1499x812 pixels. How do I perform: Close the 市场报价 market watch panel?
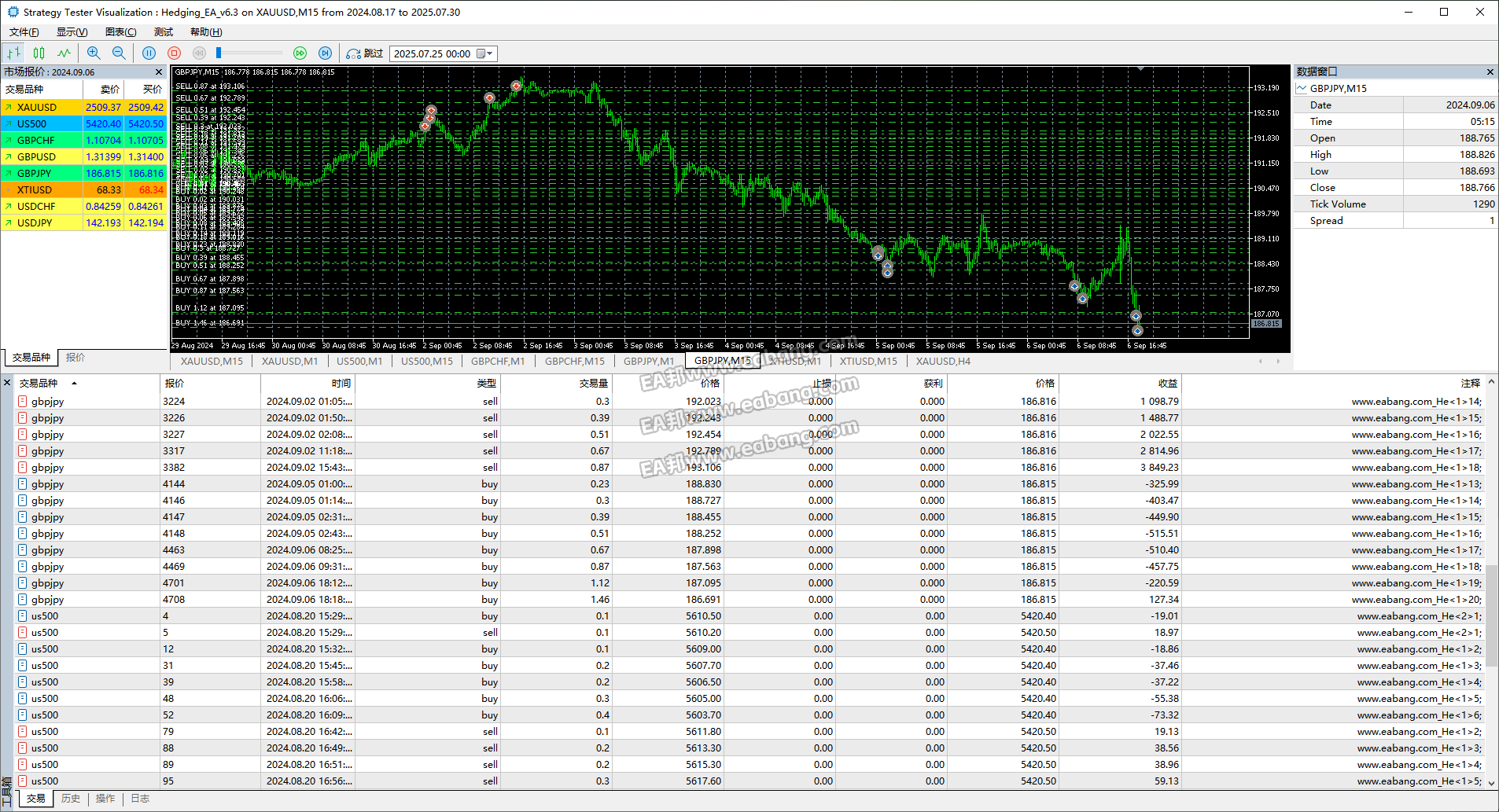pyautogui.click(x=159, y=72)
